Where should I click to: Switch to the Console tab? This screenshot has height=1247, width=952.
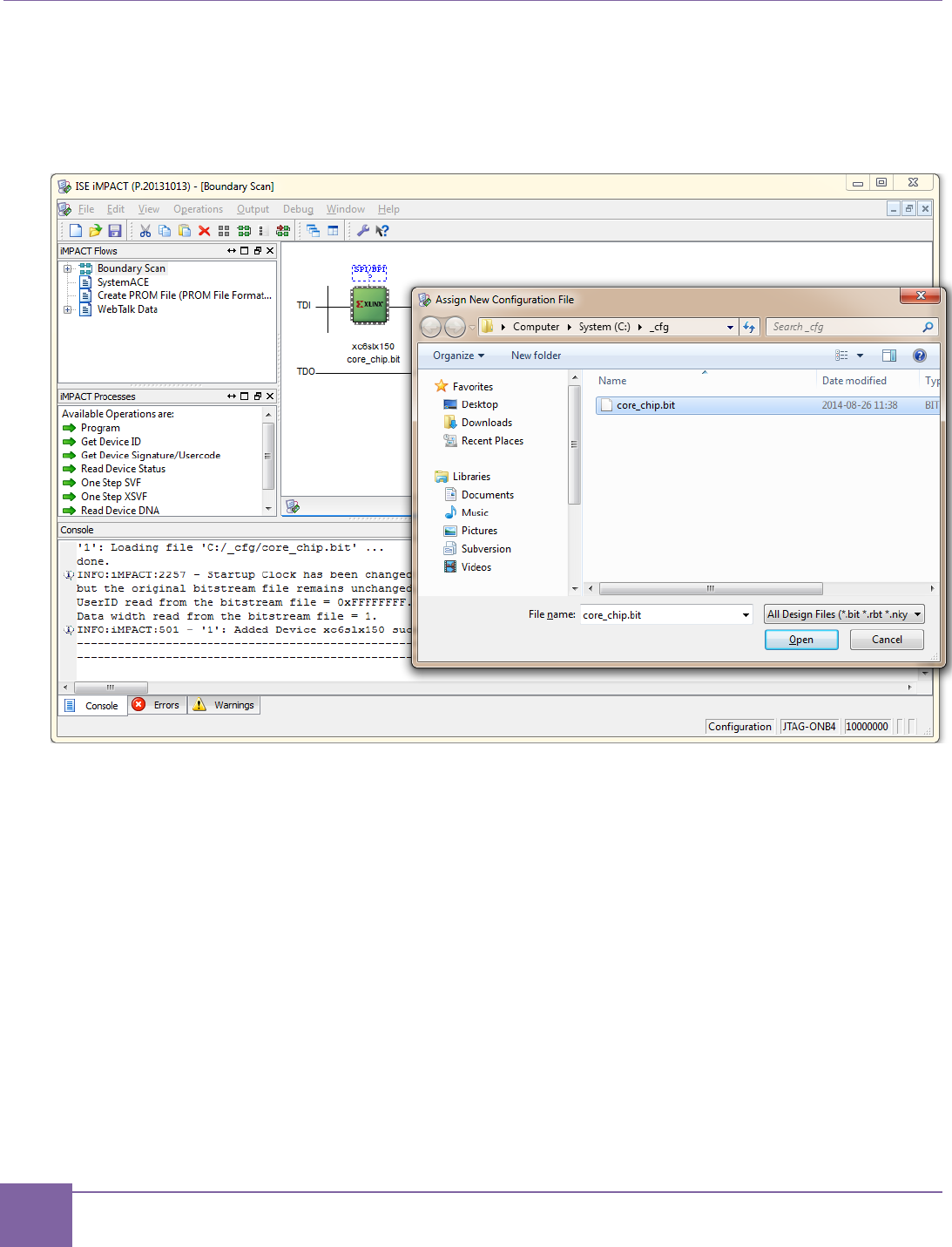[93, 706]
